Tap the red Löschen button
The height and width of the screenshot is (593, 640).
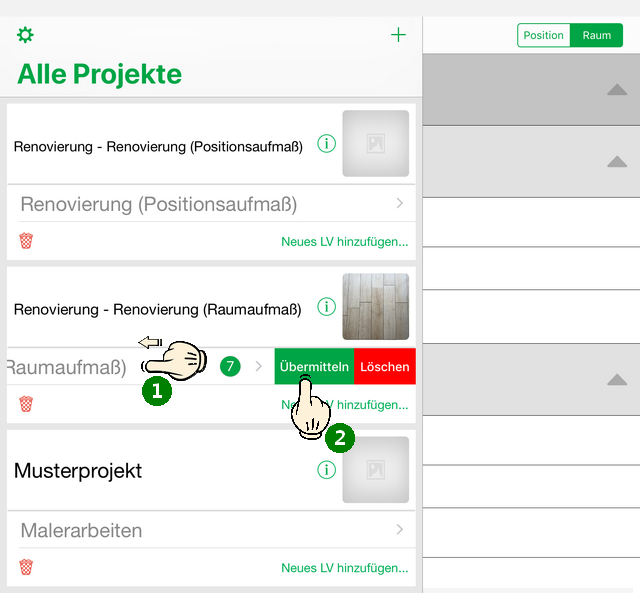[385, 367]
